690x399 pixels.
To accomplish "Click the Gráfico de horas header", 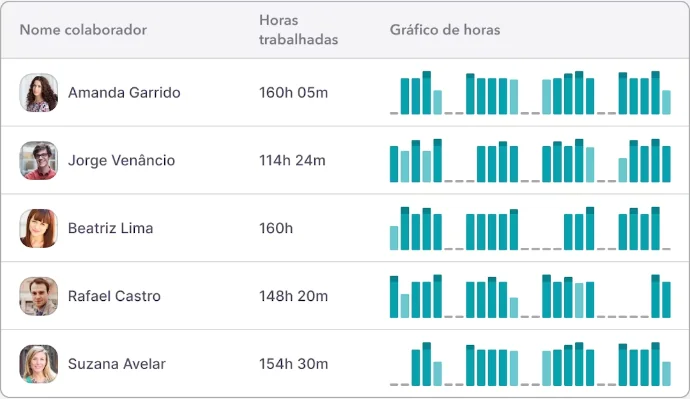I will coord(445,29).
